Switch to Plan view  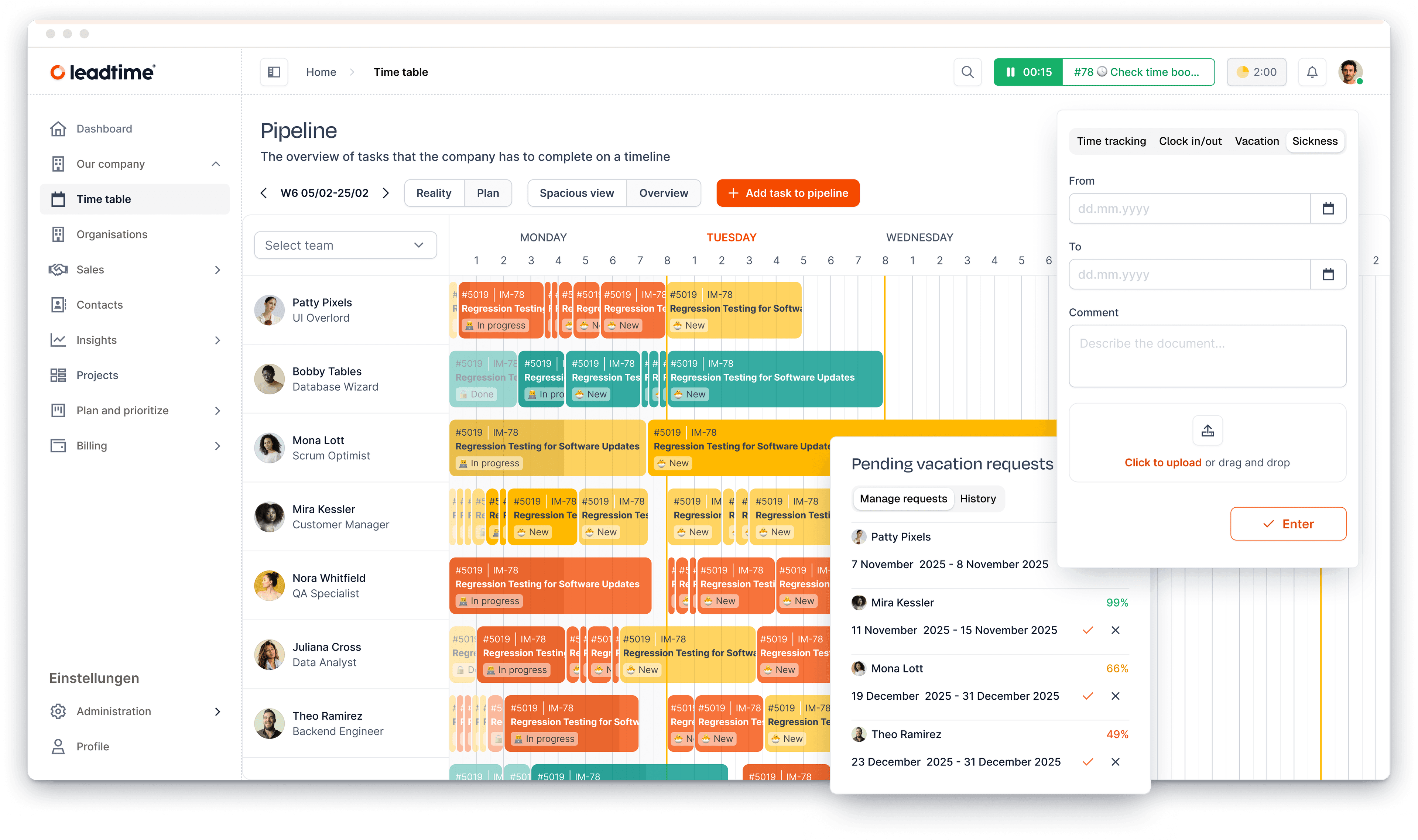point(488,193)
